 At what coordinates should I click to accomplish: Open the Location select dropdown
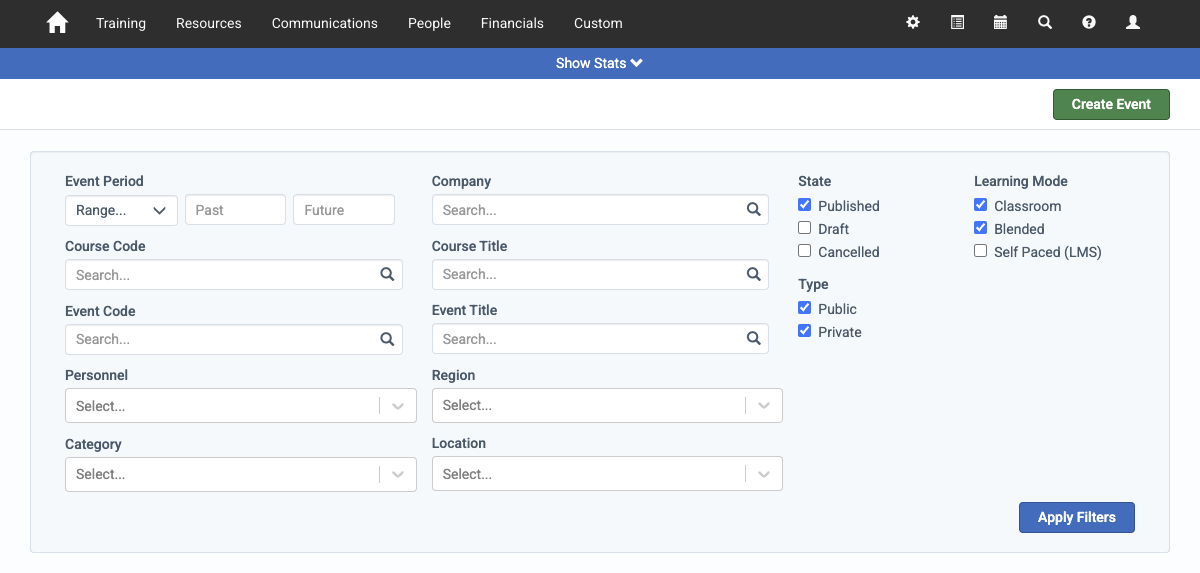607,474
